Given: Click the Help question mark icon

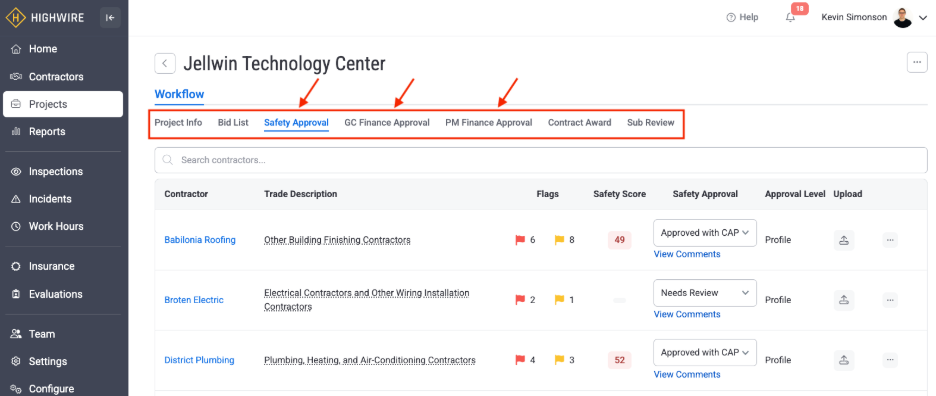Looking at the screenshot, I should point(731,17).
